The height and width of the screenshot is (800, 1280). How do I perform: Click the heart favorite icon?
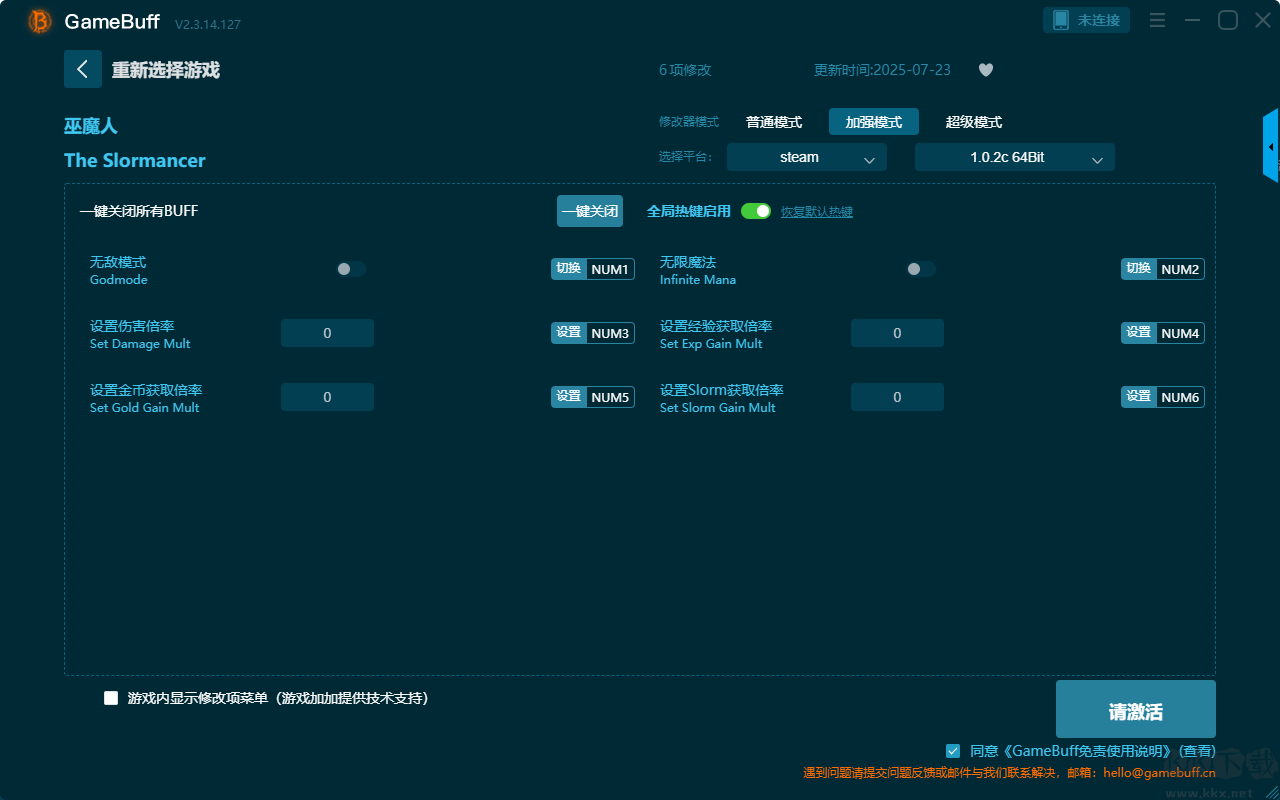[986, 70]
